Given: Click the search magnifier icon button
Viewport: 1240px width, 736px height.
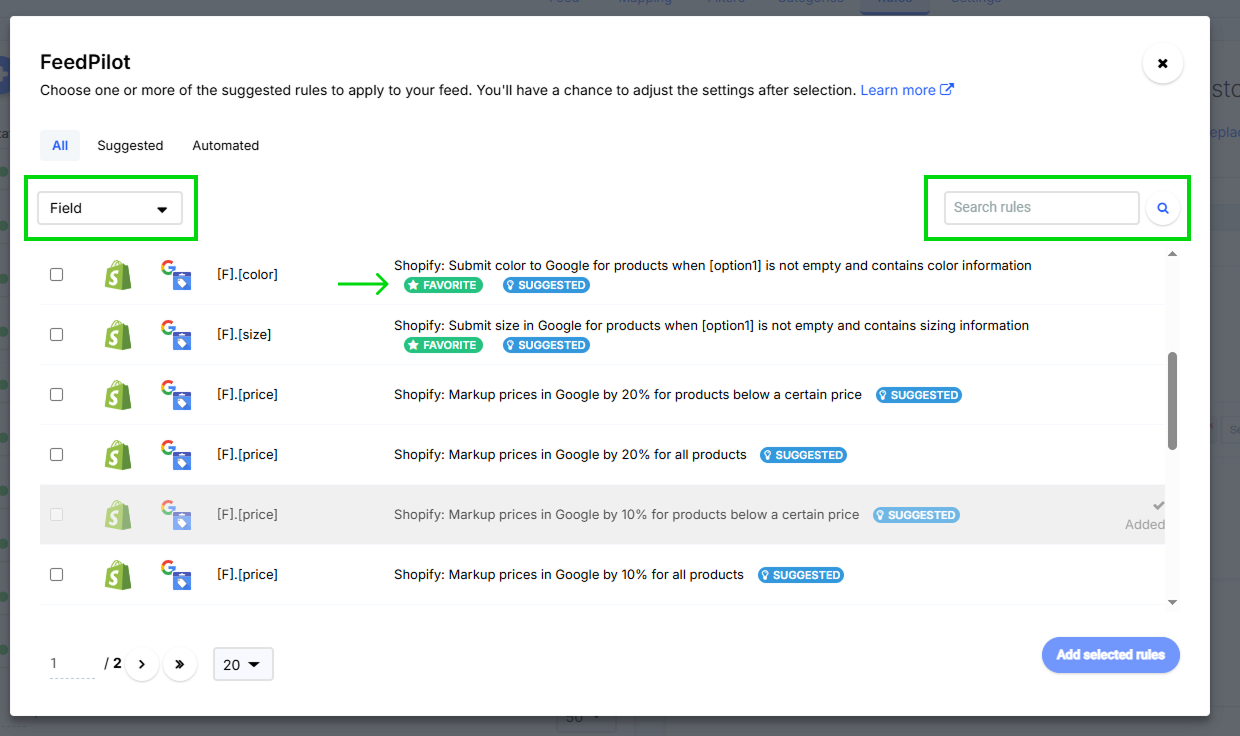Looking at the screenshot, I should point(1163,208).
